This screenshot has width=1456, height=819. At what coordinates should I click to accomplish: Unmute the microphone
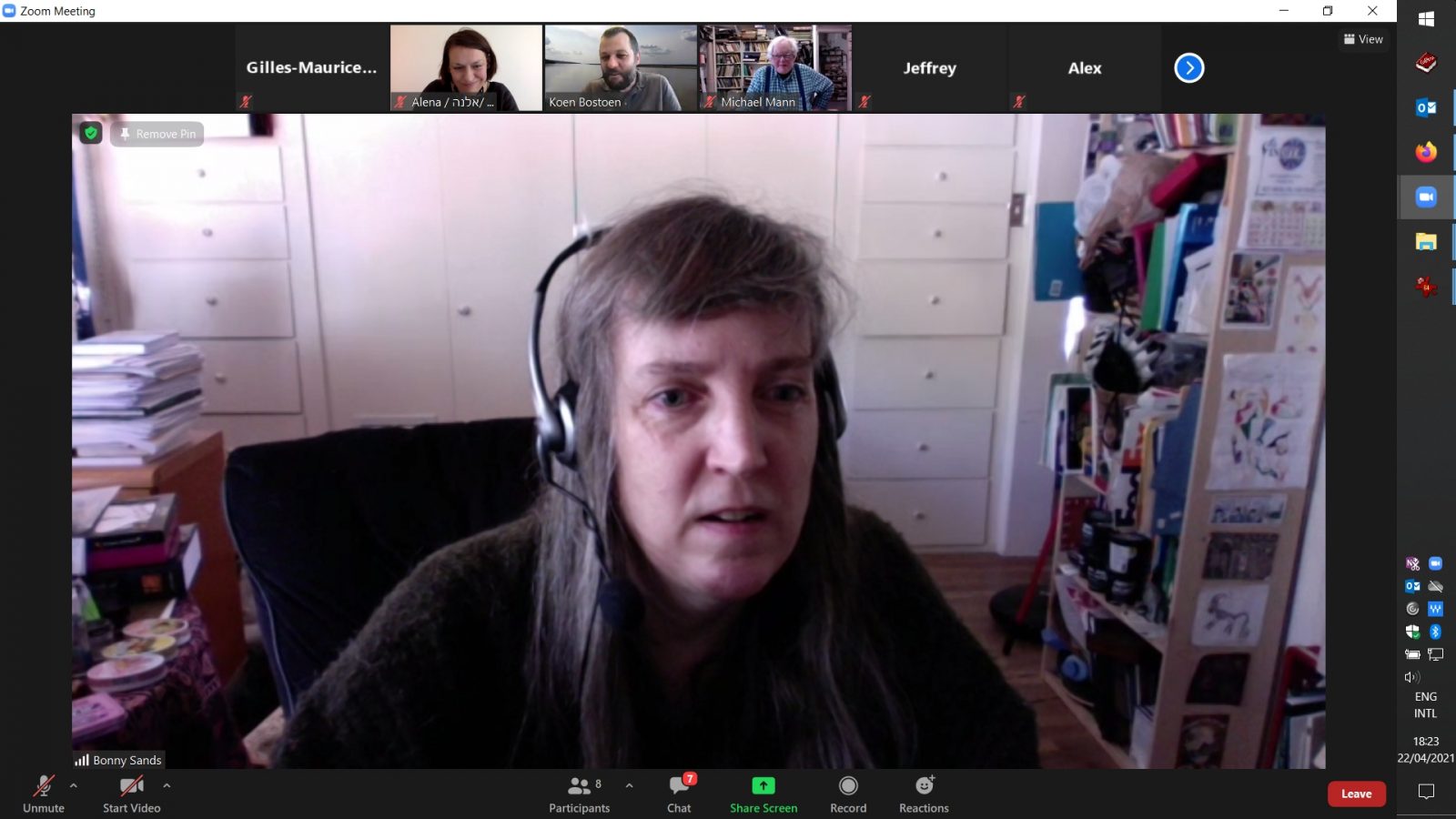(43, 793)
